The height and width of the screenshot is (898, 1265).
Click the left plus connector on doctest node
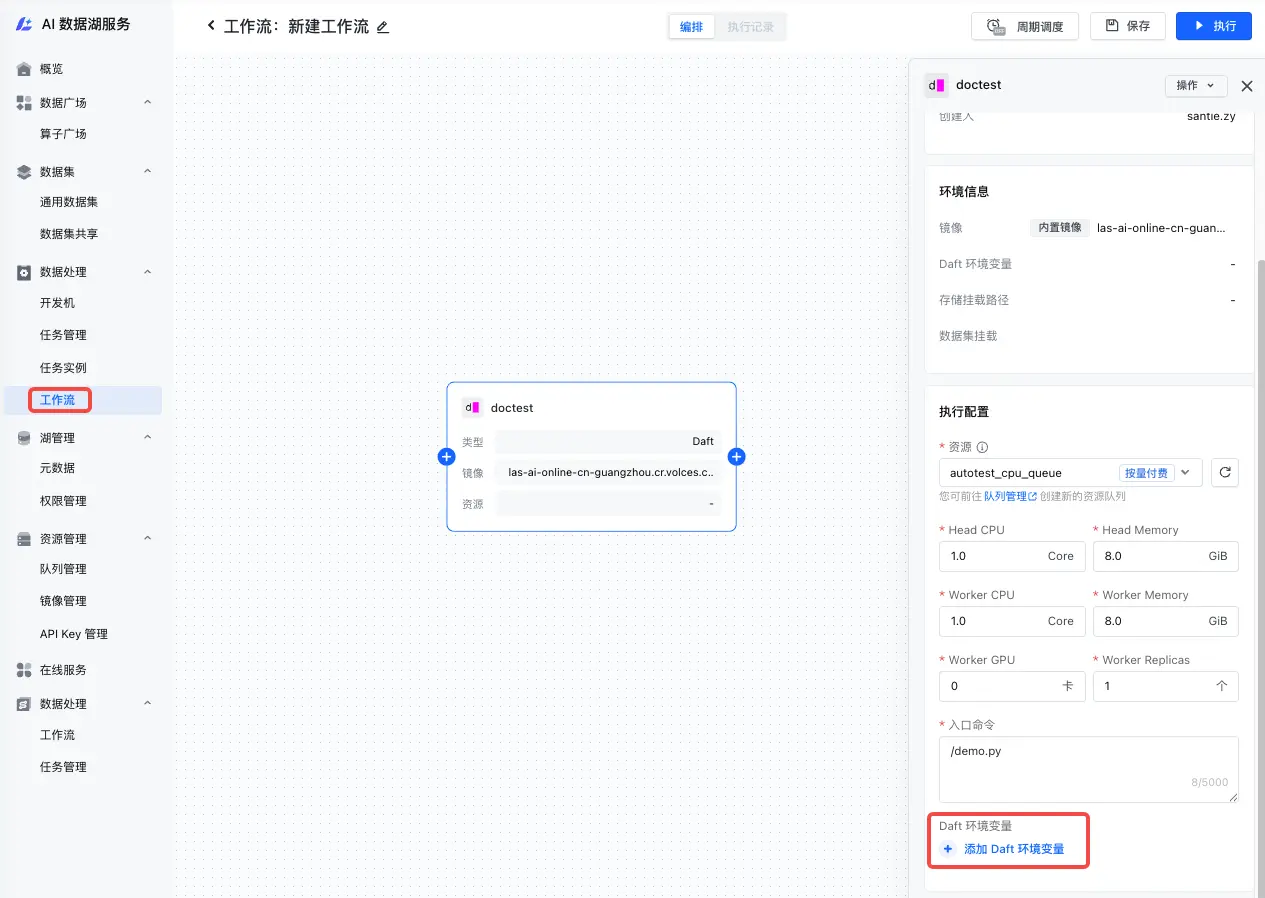tap(447, 457)
